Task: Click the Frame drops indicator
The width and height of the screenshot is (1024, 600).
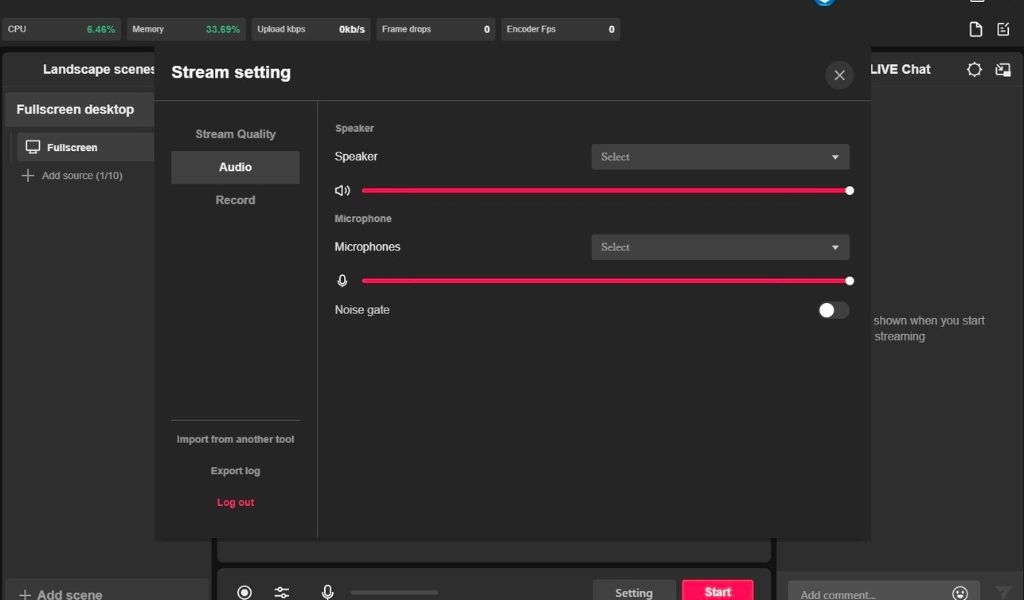Action: pos(436,29)
